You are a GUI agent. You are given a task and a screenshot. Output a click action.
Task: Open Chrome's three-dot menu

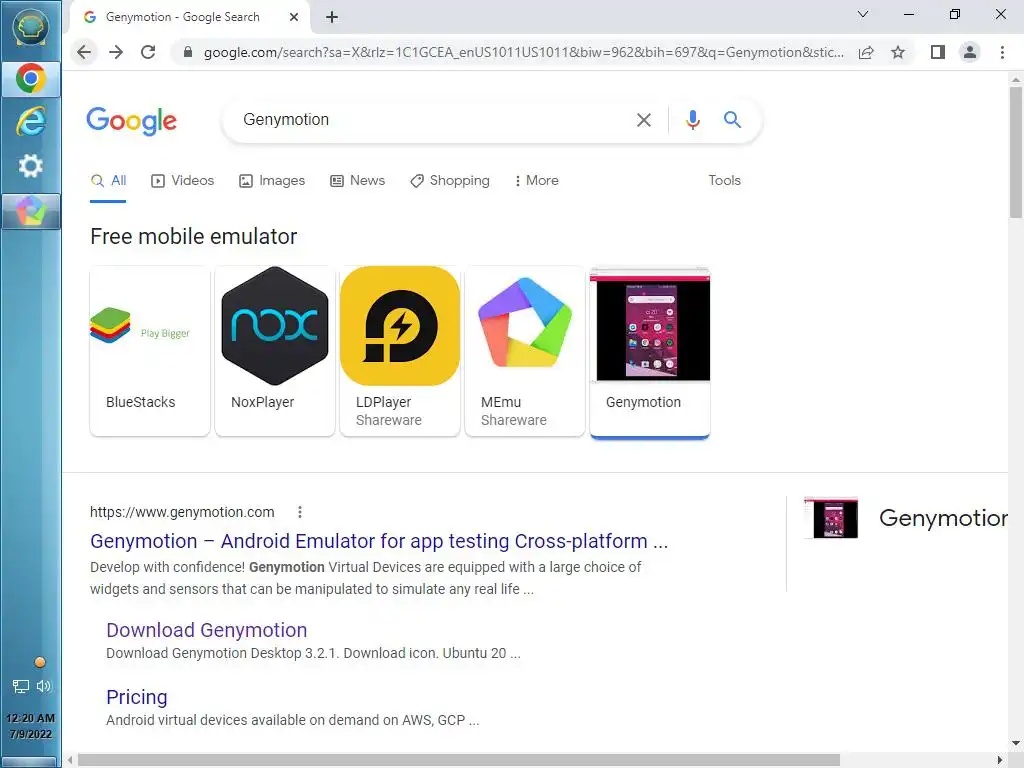1002,52
